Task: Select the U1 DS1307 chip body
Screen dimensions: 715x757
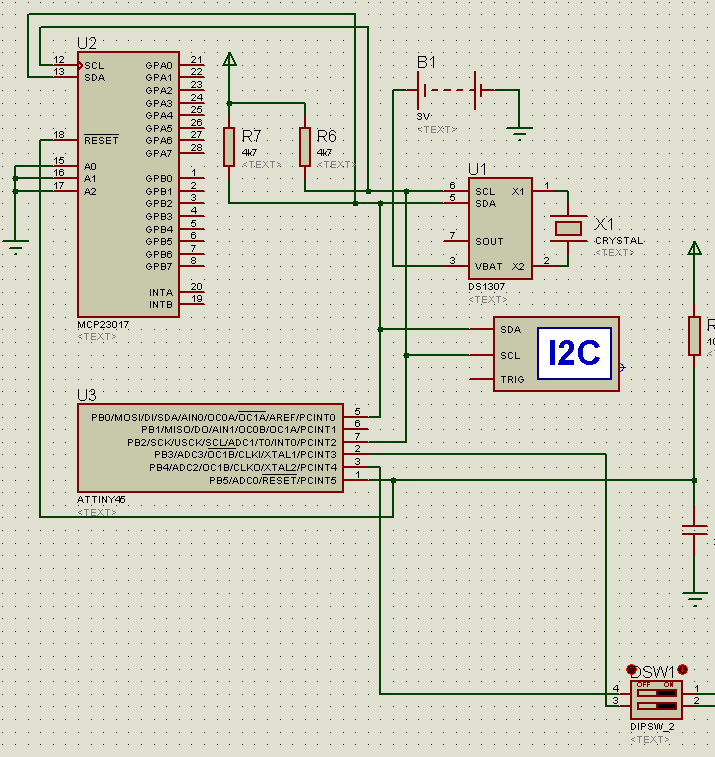Action: 500,228
